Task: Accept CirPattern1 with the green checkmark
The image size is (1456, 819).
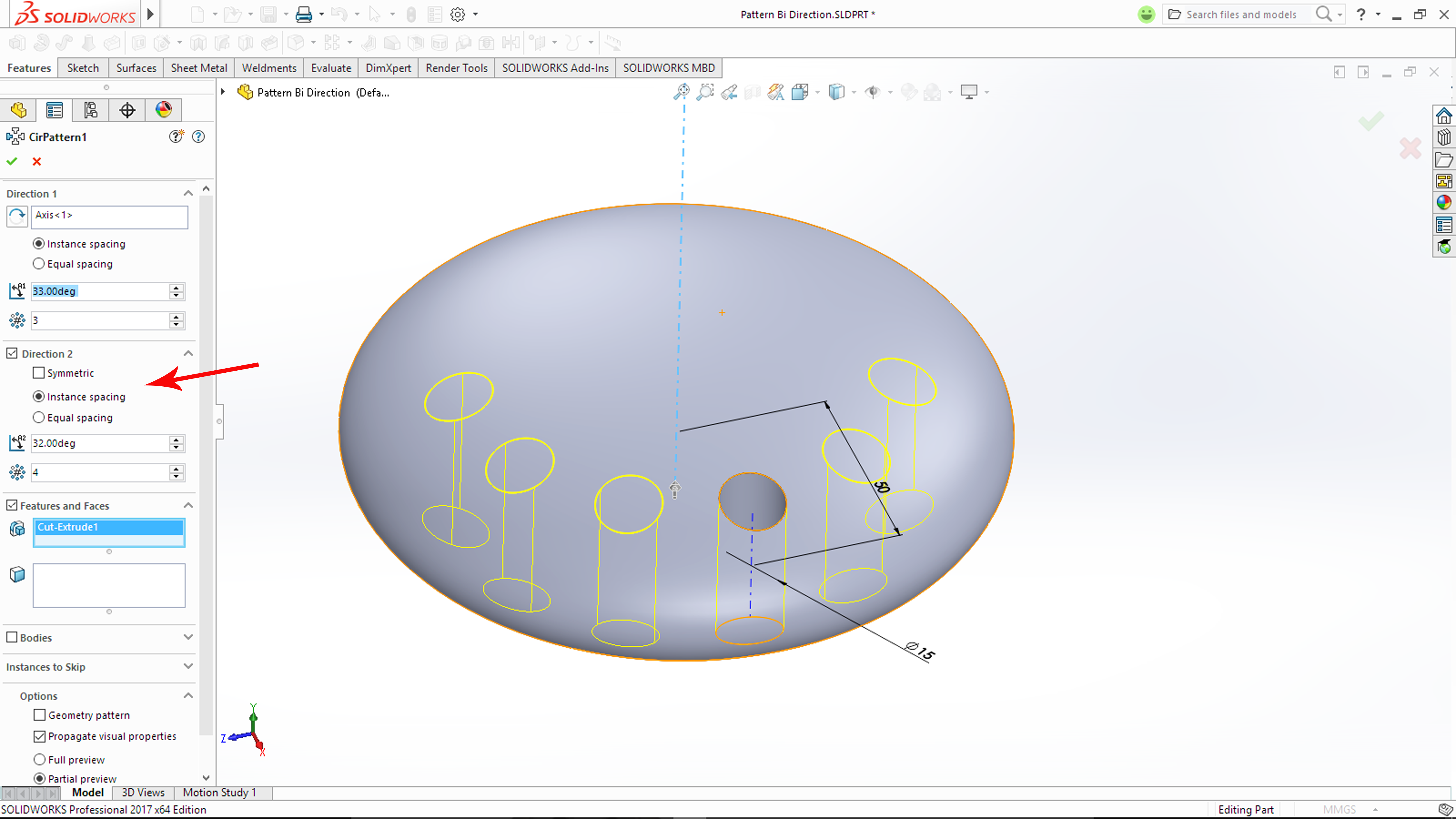Action: click(12, 162)
